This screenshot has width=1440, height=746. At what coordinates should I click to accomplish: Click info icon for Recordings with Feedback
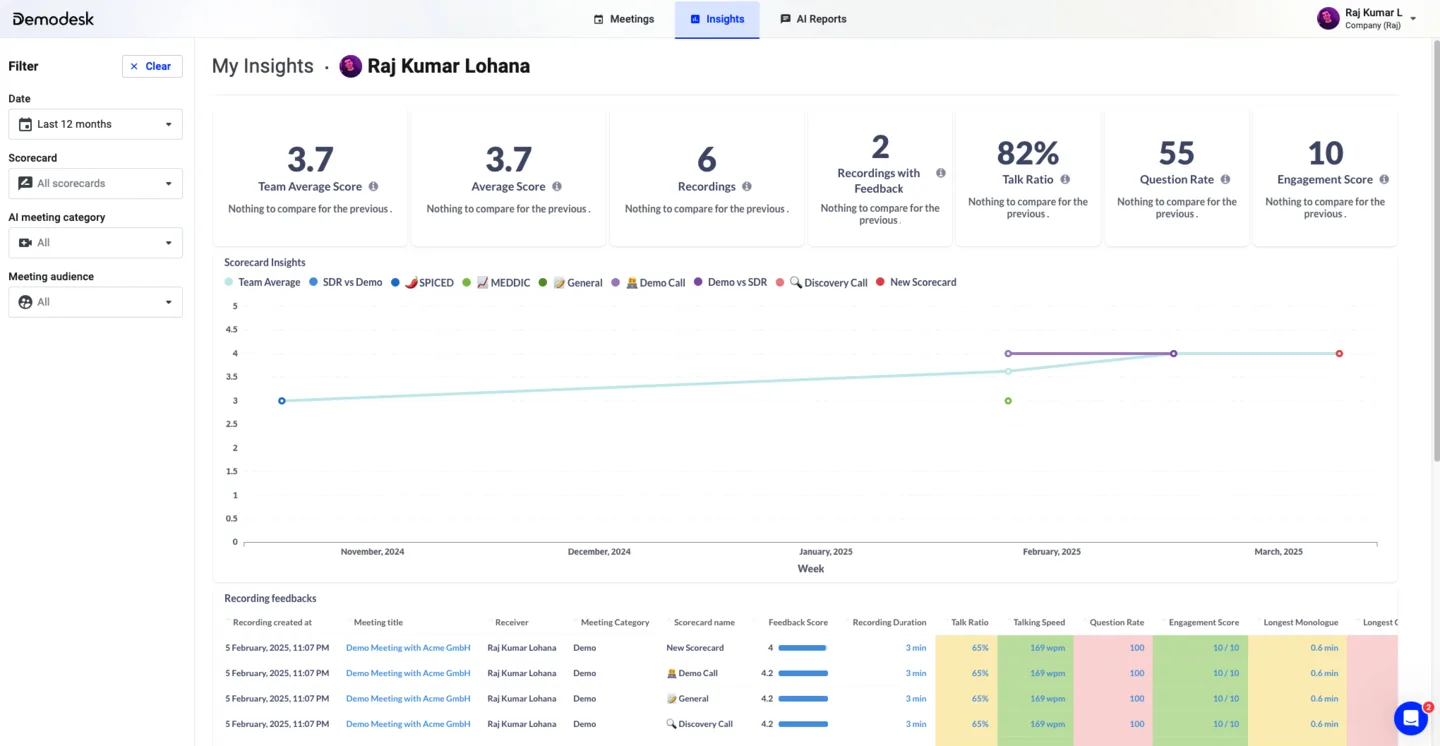click(x=941, y=173)
